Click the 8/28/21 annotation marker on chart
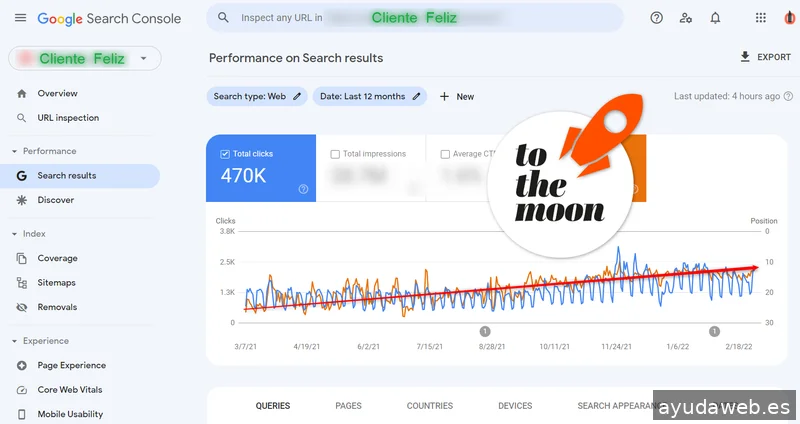 (485, 331)
